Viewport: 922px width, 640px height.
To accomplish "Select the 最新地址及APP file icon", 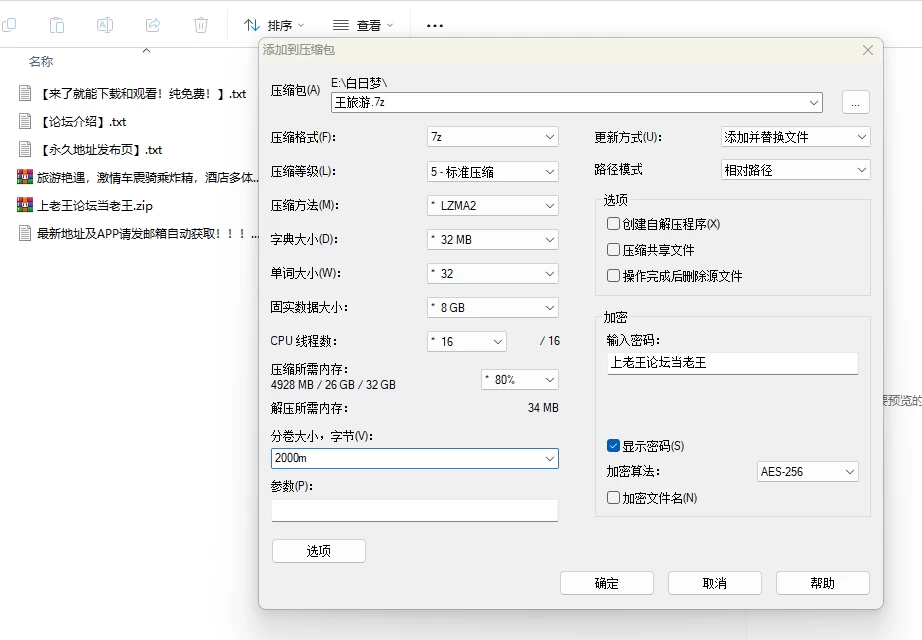I will coord(25,234).
